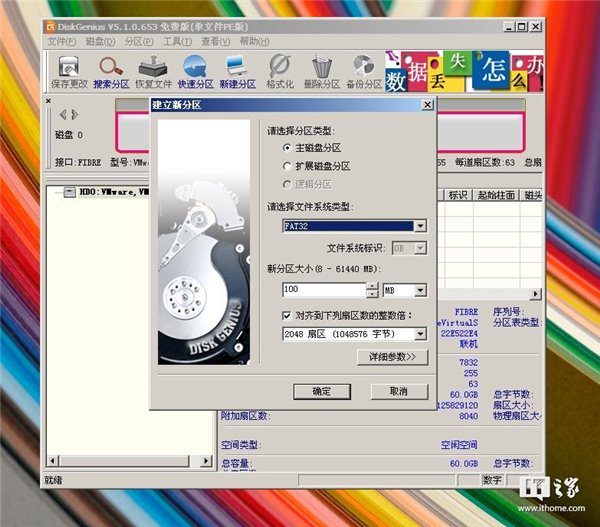Close the Create New Partition dialog
The width and height of the screenshot is (600, 527).
point(427,105)
